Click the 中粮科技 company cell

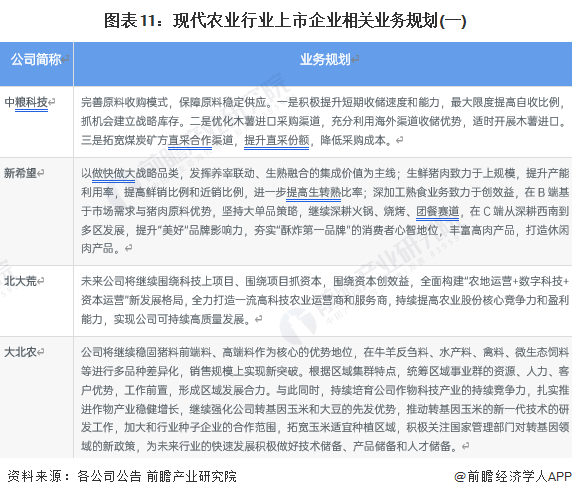tap(36, 122)
